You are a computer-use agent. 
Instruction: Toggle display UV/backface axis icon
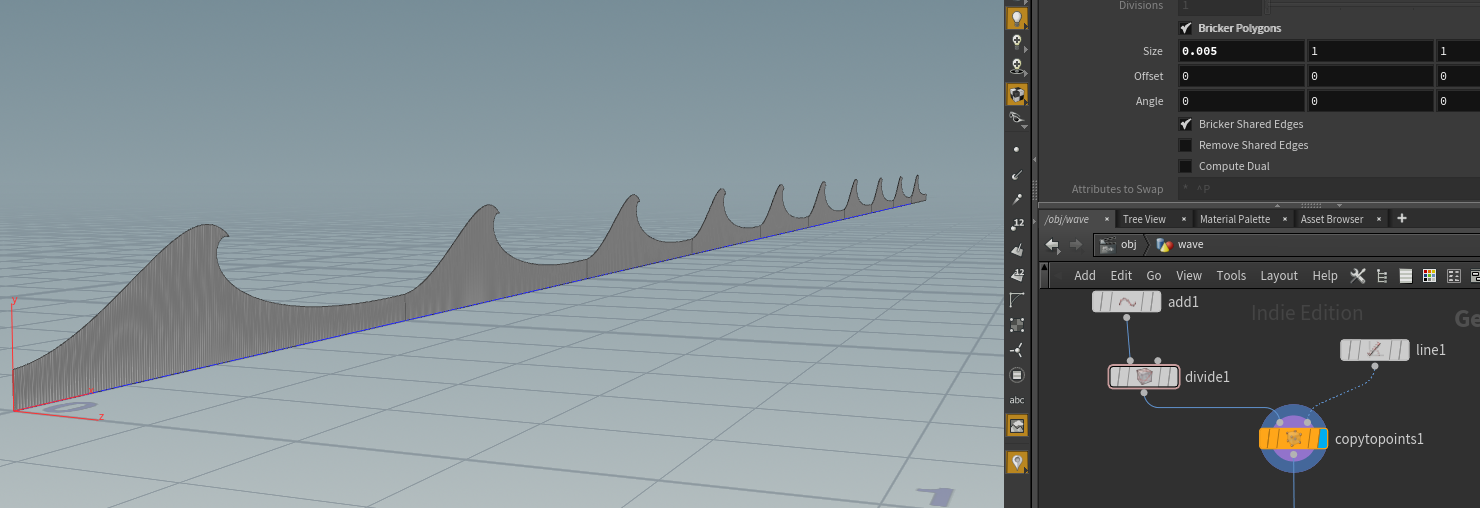pyautogui.click(x=1017, y=350)
